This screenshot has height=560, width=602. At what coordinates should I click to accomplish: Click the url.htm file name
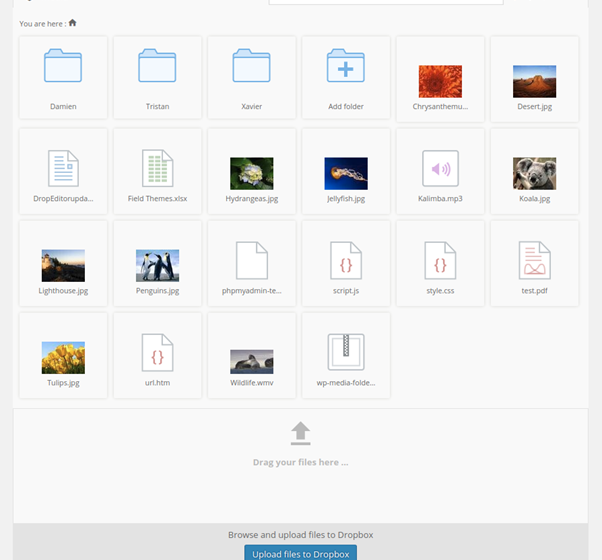tap(157, 383)
